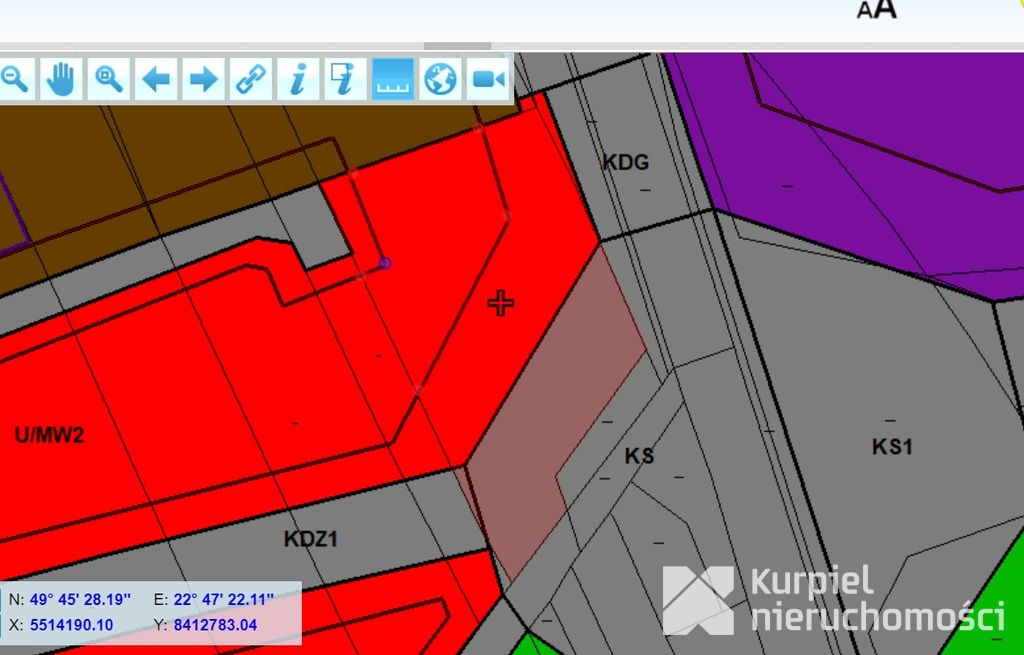Click the KDZ1 road label
This screenshot has height=655, width=1024.
click(x=311, y=539)
